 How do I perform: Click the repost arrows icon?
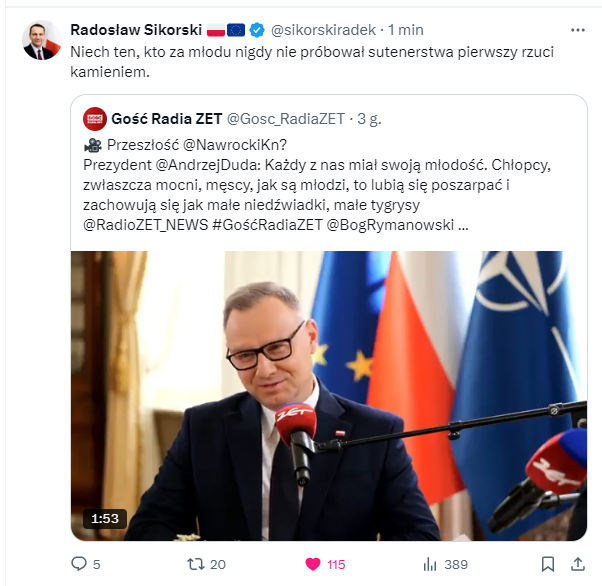[195, 564]
